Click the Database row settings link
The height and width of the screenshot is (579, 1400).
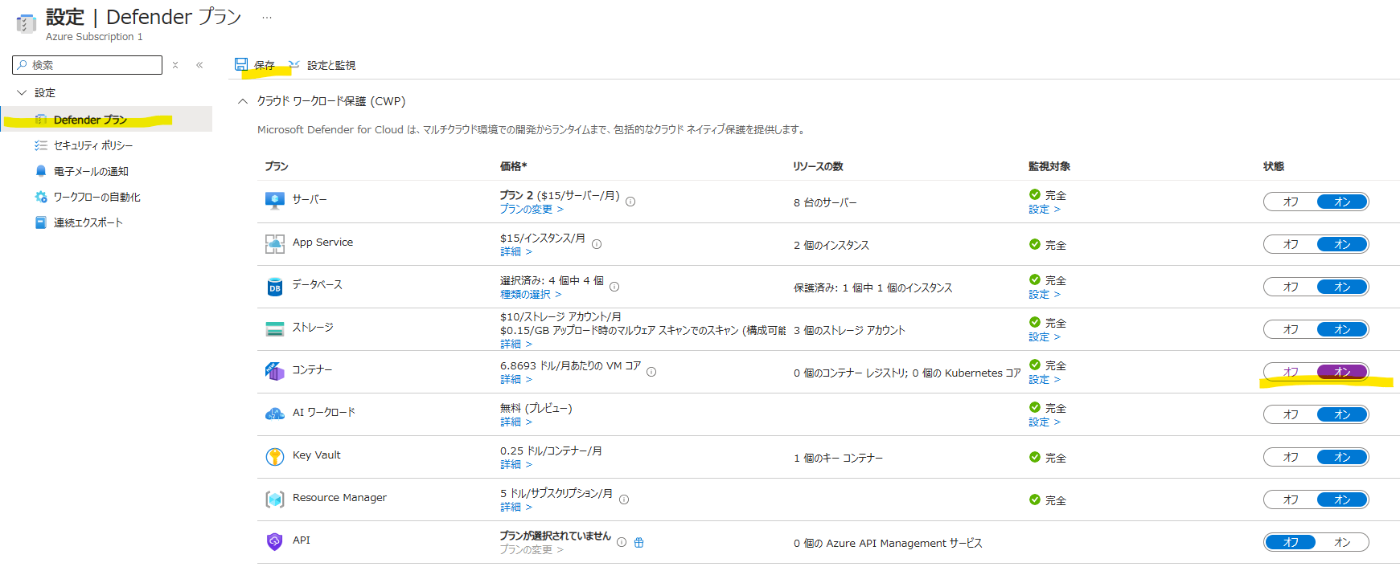point(1044,294)
